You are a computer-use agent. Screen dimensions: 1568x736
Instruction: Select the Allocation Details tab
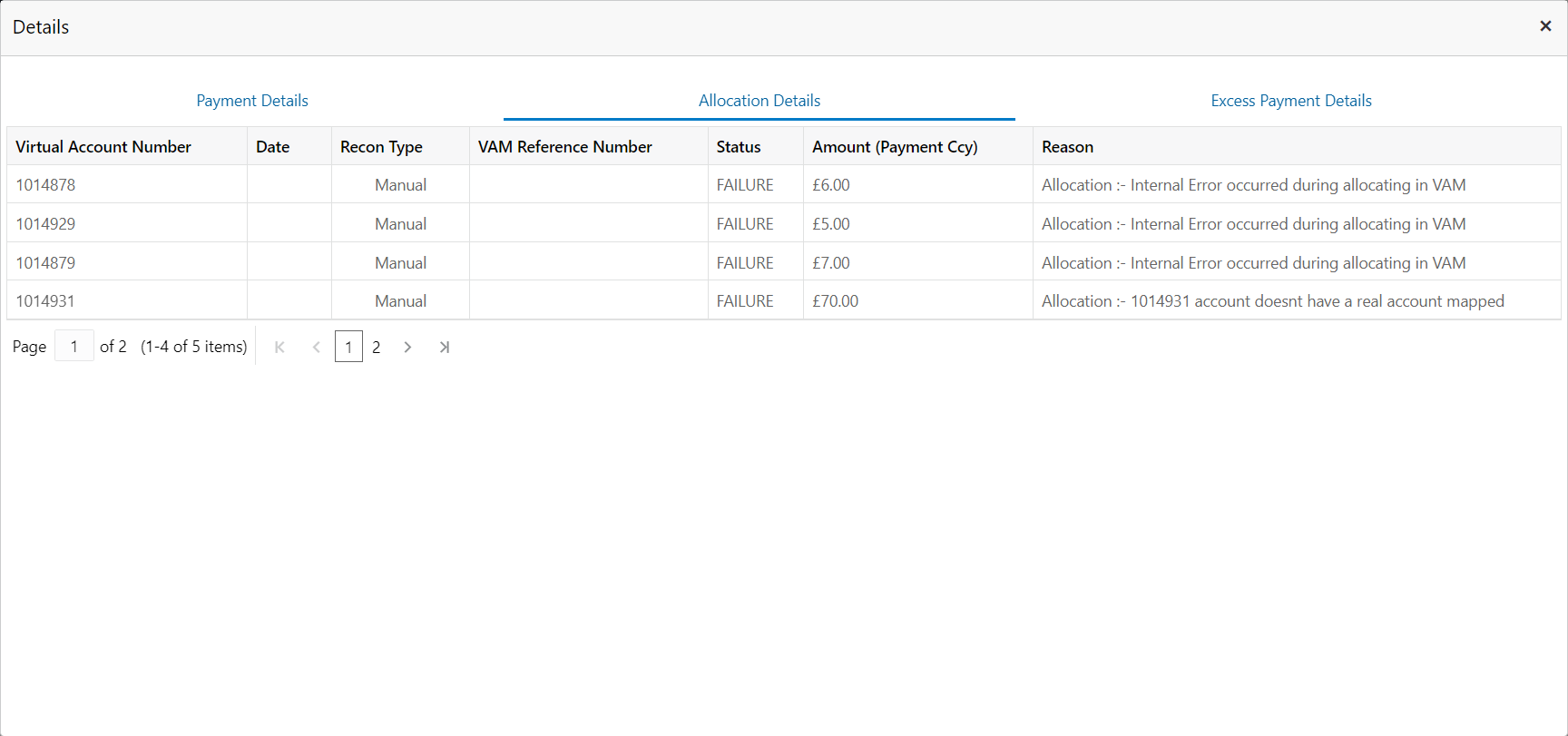tap(759, 101)
